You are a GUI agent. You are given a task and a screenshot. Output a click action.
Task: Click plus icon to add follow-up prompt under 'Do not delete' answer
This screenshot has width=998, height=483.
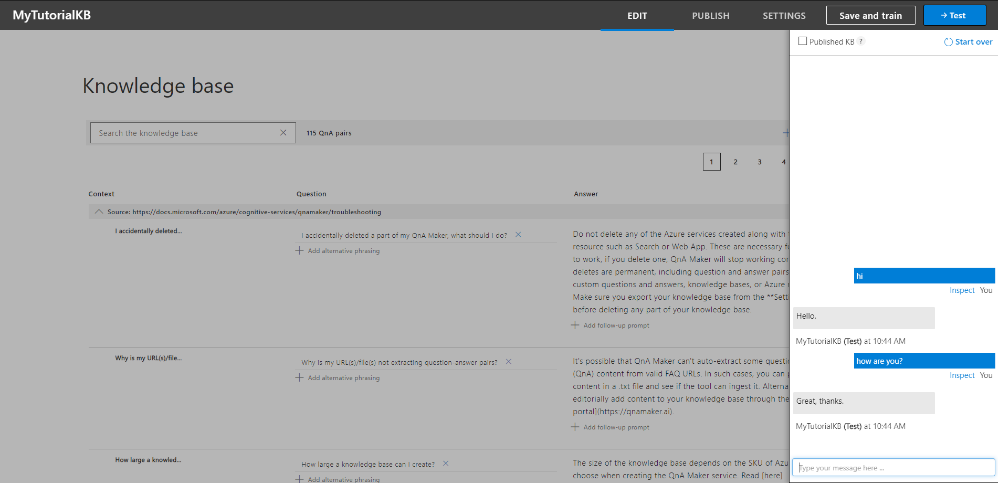(575, 325)
